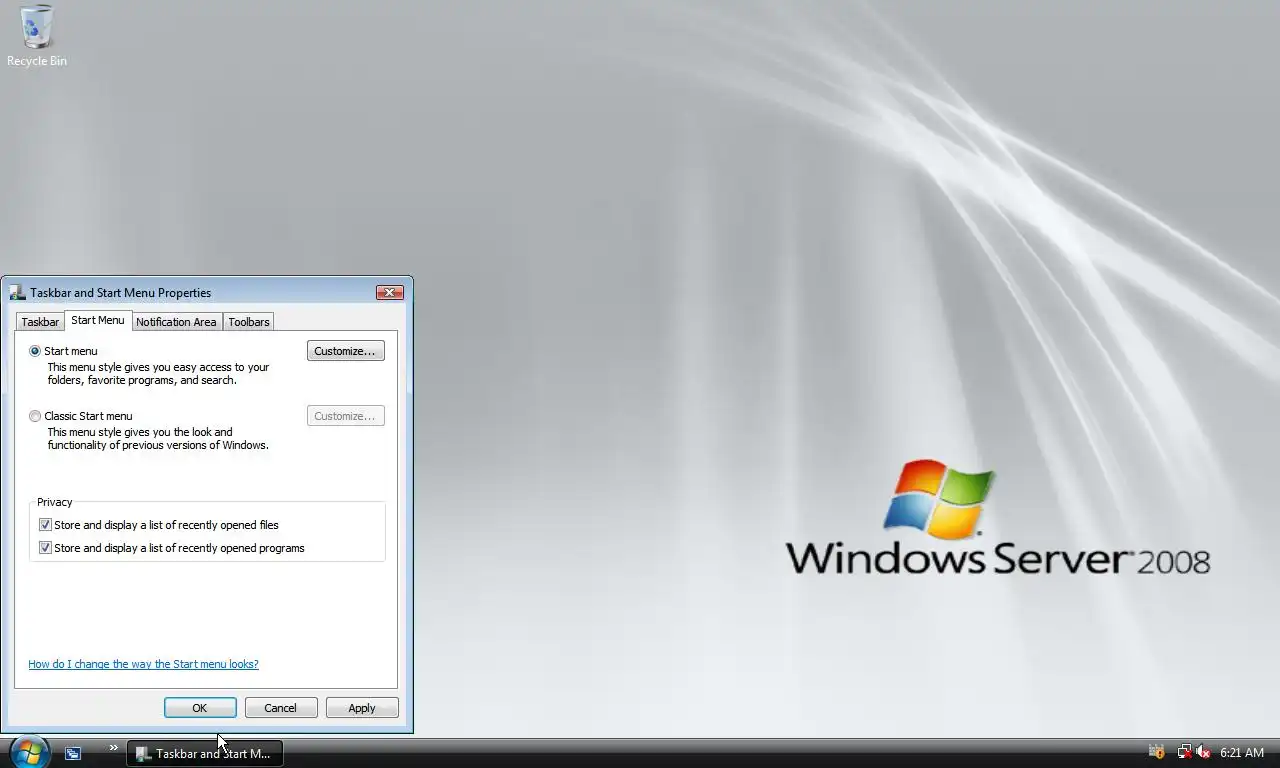Click Customize for the Start menu style
Viewport: 1280px width, 768px height.
tap(345, 351)
